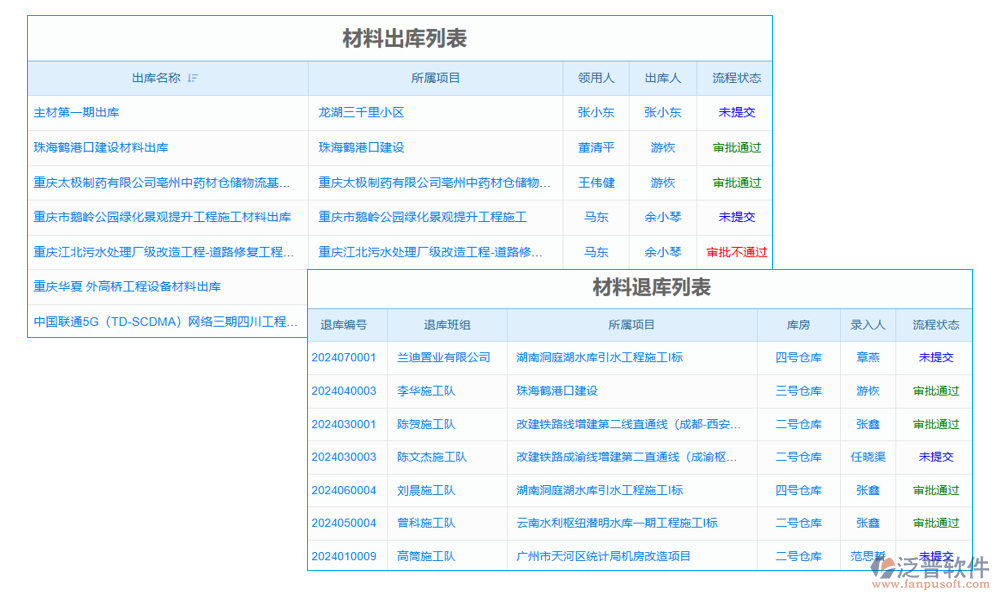The width and height of the screenshot is (1000, 600).
Task: Click the 材料出库列表 title bar
Action: (399, 39)
